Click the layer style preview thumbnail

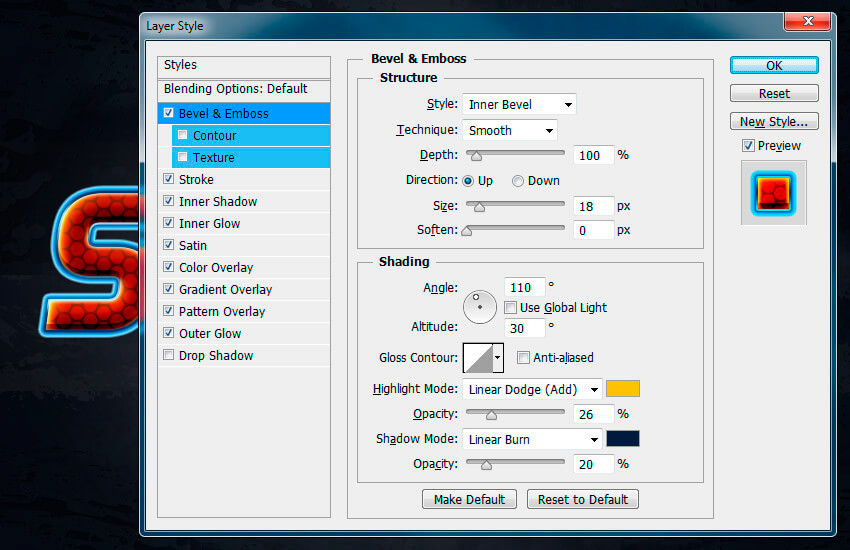(x=773, y=192)
